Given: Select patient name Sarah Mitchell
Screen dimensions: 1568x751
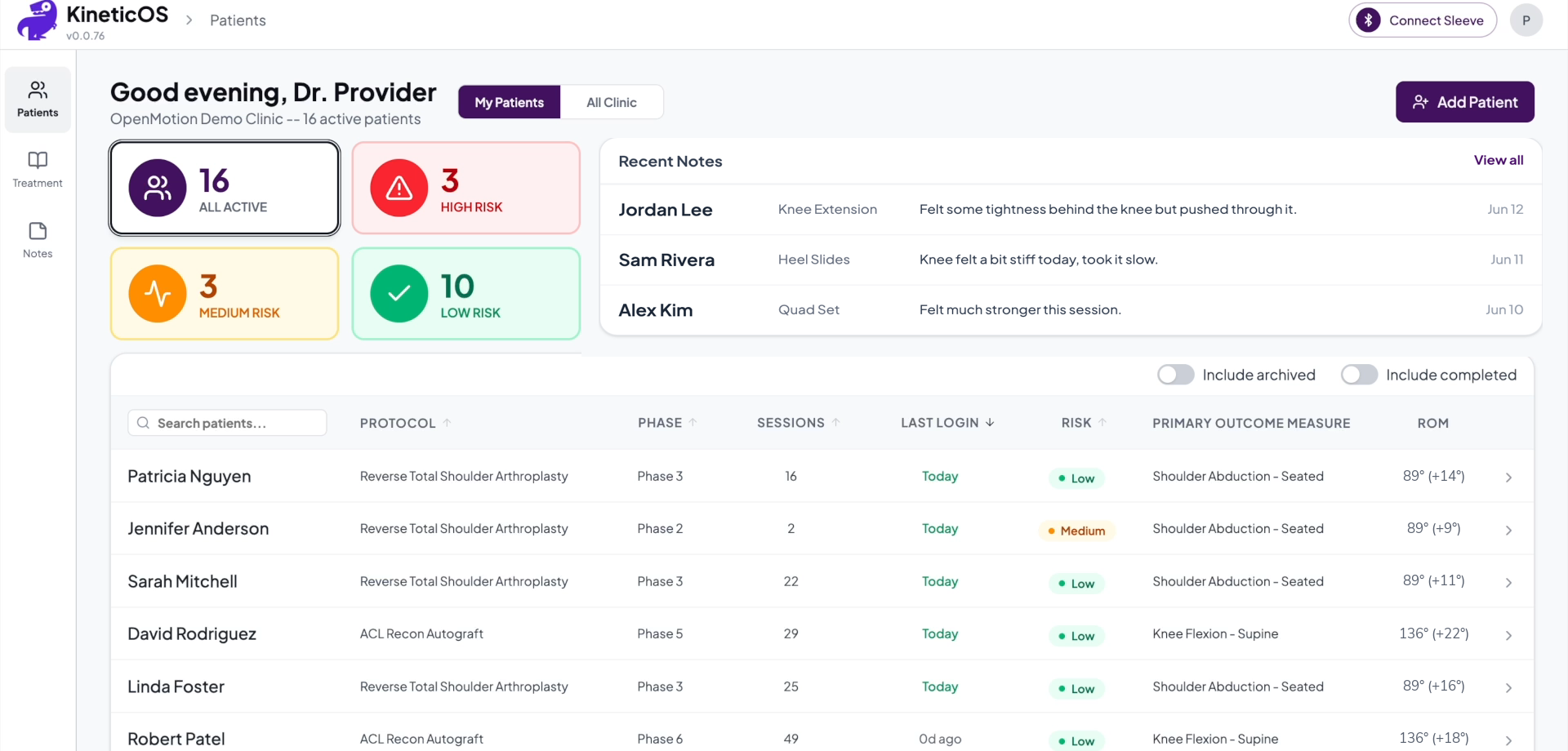Looking at the screenshot, I should coord(183,581).
